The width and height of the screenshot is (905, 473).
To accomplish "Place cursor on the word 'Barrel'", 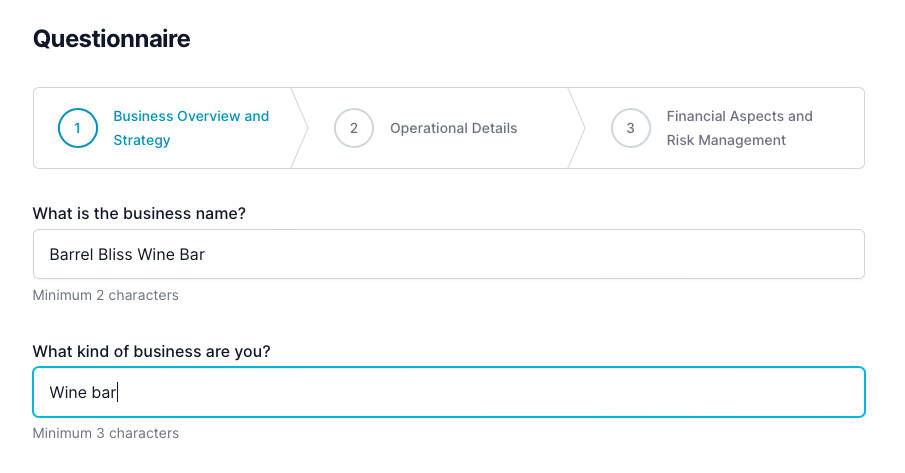I will point(71,255).
